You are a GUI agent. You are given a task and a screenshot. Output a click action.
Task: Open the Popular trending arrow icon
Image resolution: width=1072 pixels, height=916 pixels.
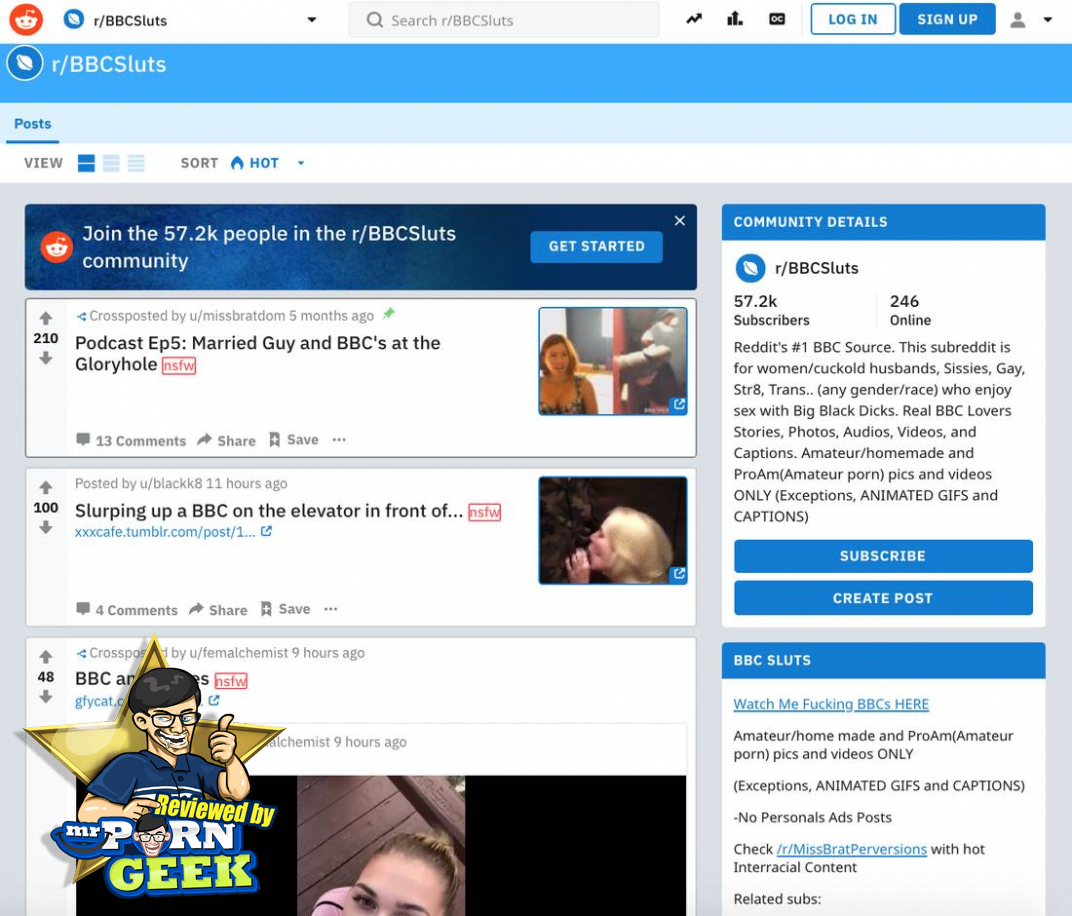coord(694,19)
